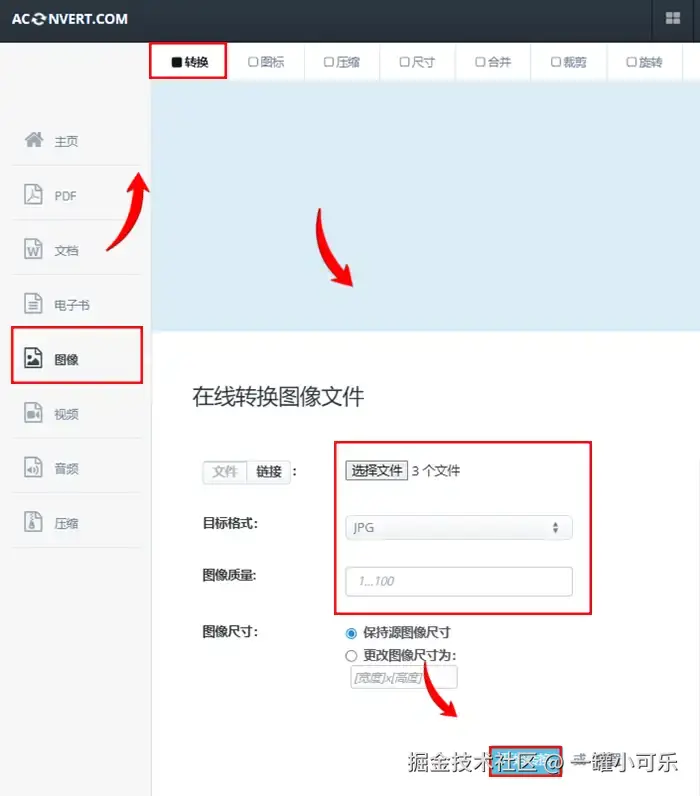This screenshot has width=700, height=796.
Task: Toggle the 文件 source option
Action: 225,472
